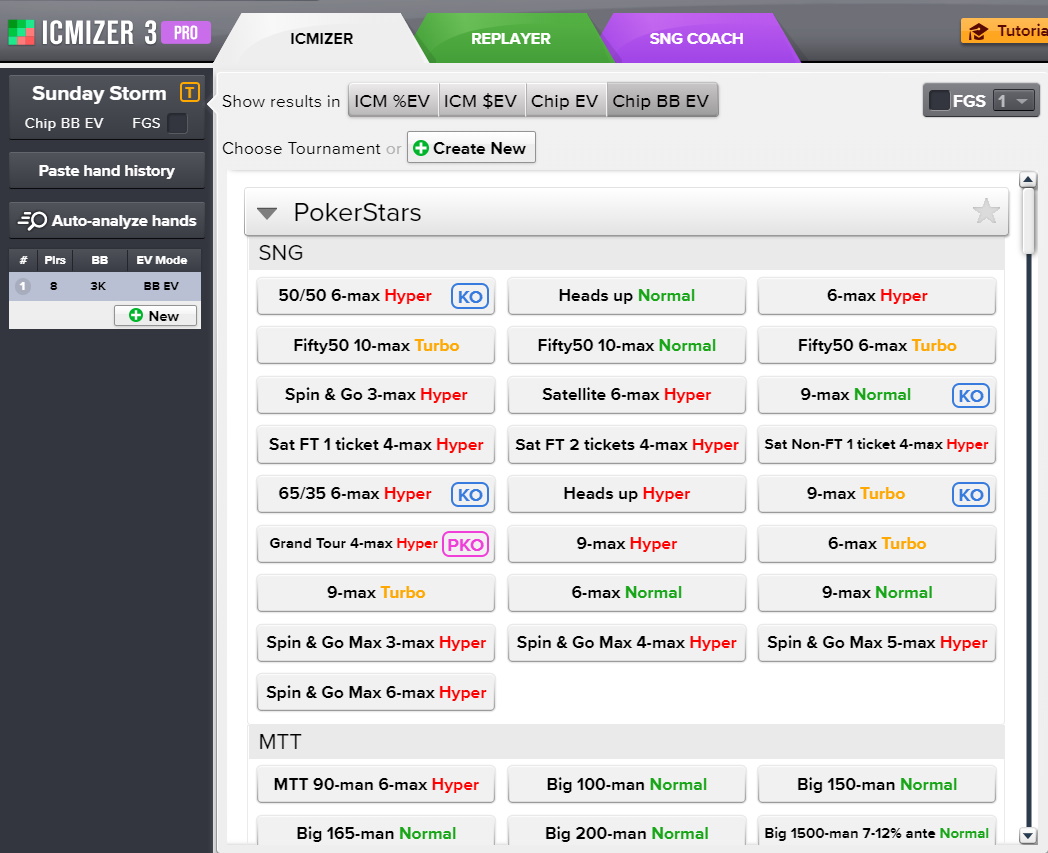Image resolution: width=1048 pixels, height=853 pixels.
Task: Toggle the FGS checkbox under Sunday Storm
Action: 177,123
